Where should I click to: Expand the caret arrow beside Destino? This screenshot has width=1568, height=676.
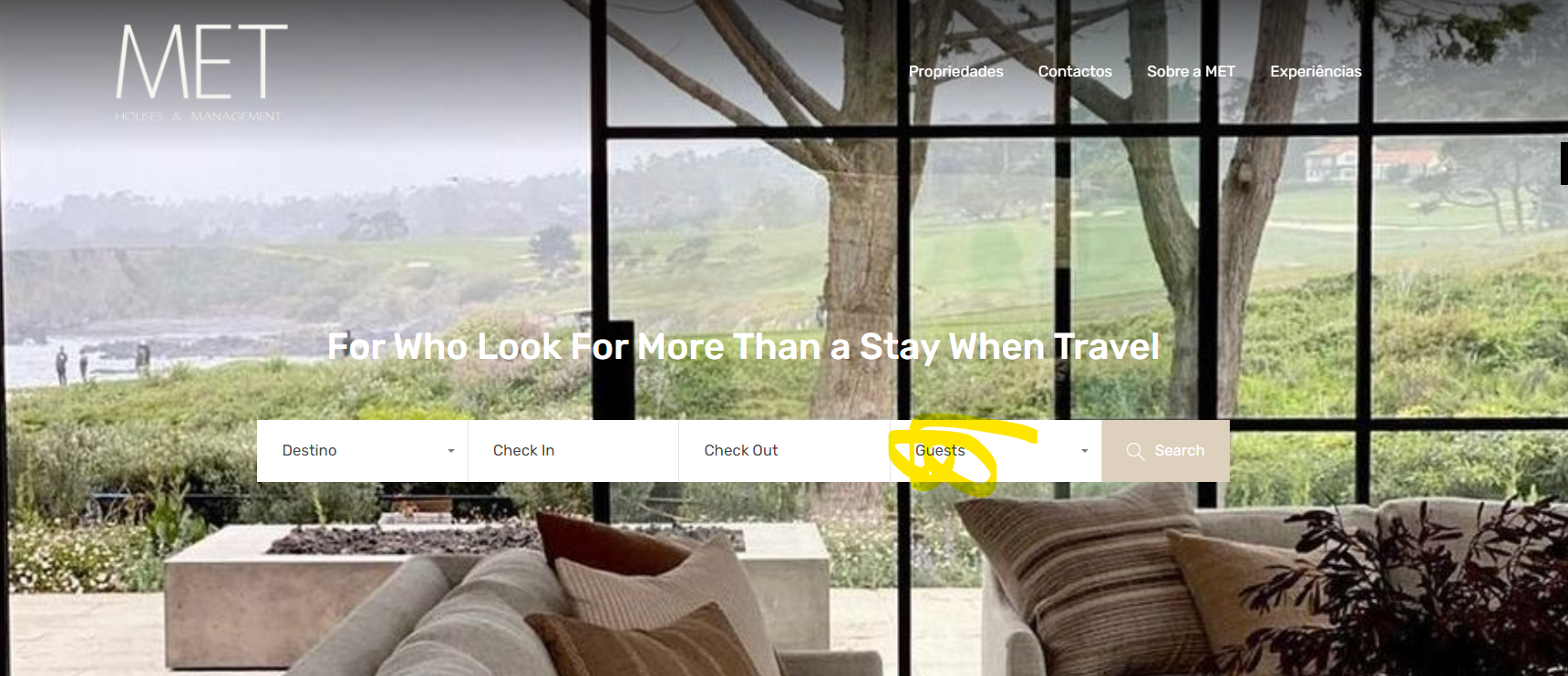450,451
